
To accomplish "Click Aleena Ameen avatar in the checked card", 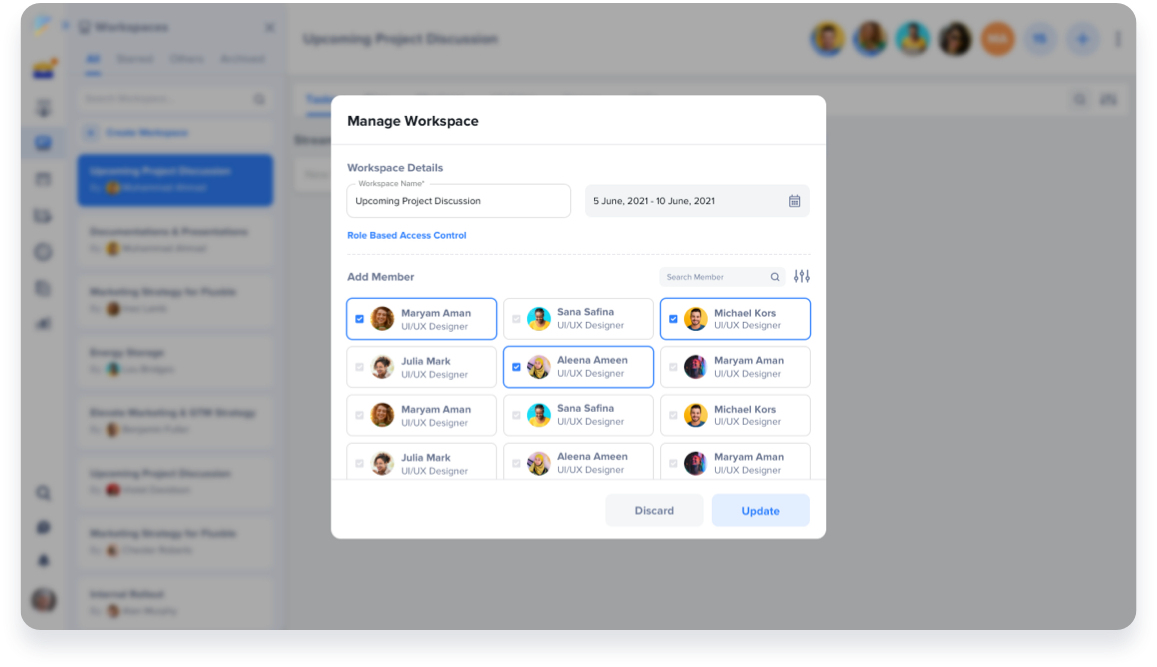I will coord(539,367).
